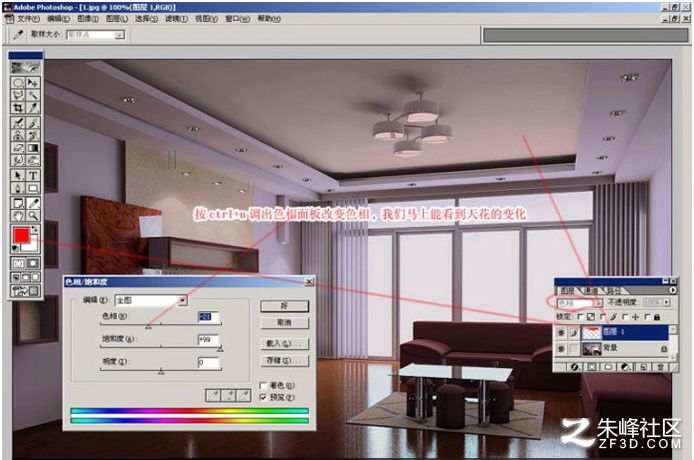Image resolution: width=694 pixels, height=460 pixels.
Task: Click the red foreground color swatch
Action: click(x=21, y=235)
